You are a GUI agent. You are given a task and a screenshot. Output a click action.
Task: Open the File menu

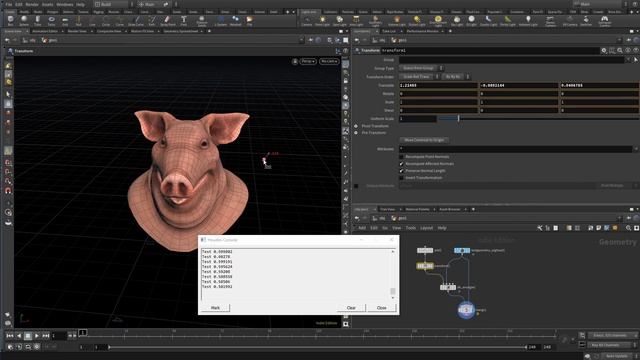pos(8,4)
